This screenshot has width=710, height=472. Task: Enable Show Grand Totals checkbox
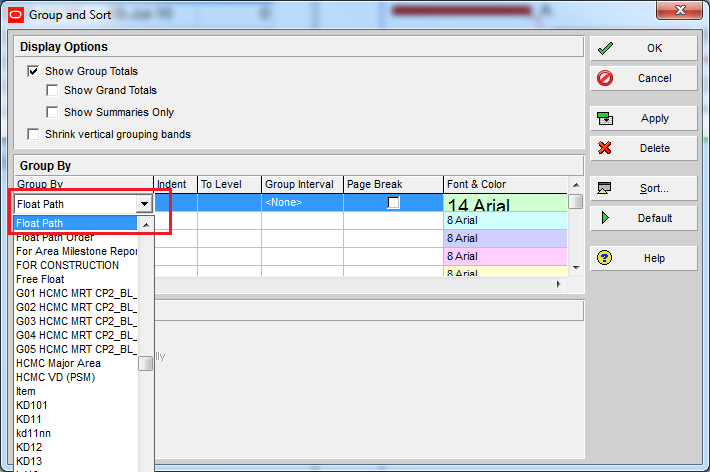pos(53,91)
